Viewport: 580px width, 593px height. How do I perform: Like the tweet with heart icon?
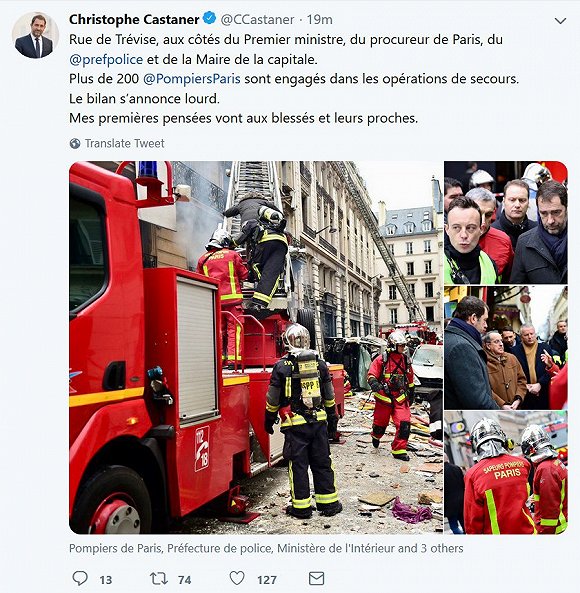pyautogui.click(x=237, y=578)
